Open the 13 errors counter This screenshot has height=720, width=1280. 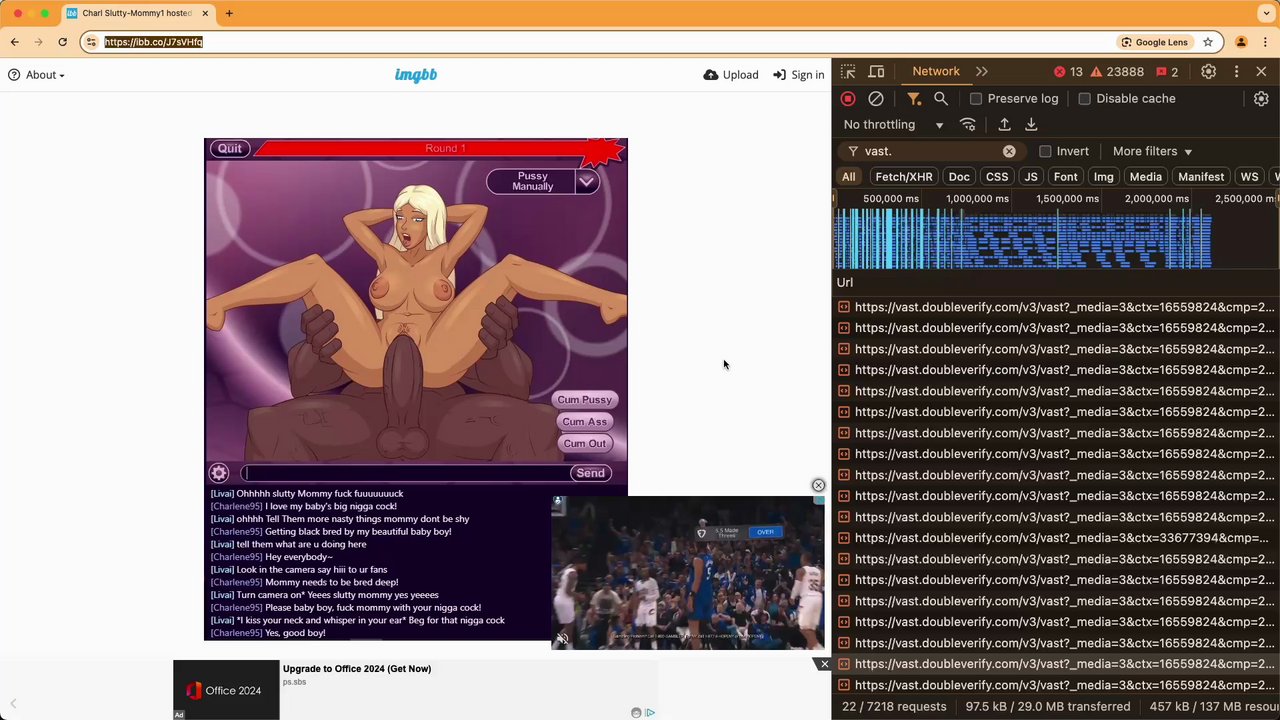[1068, 72]
